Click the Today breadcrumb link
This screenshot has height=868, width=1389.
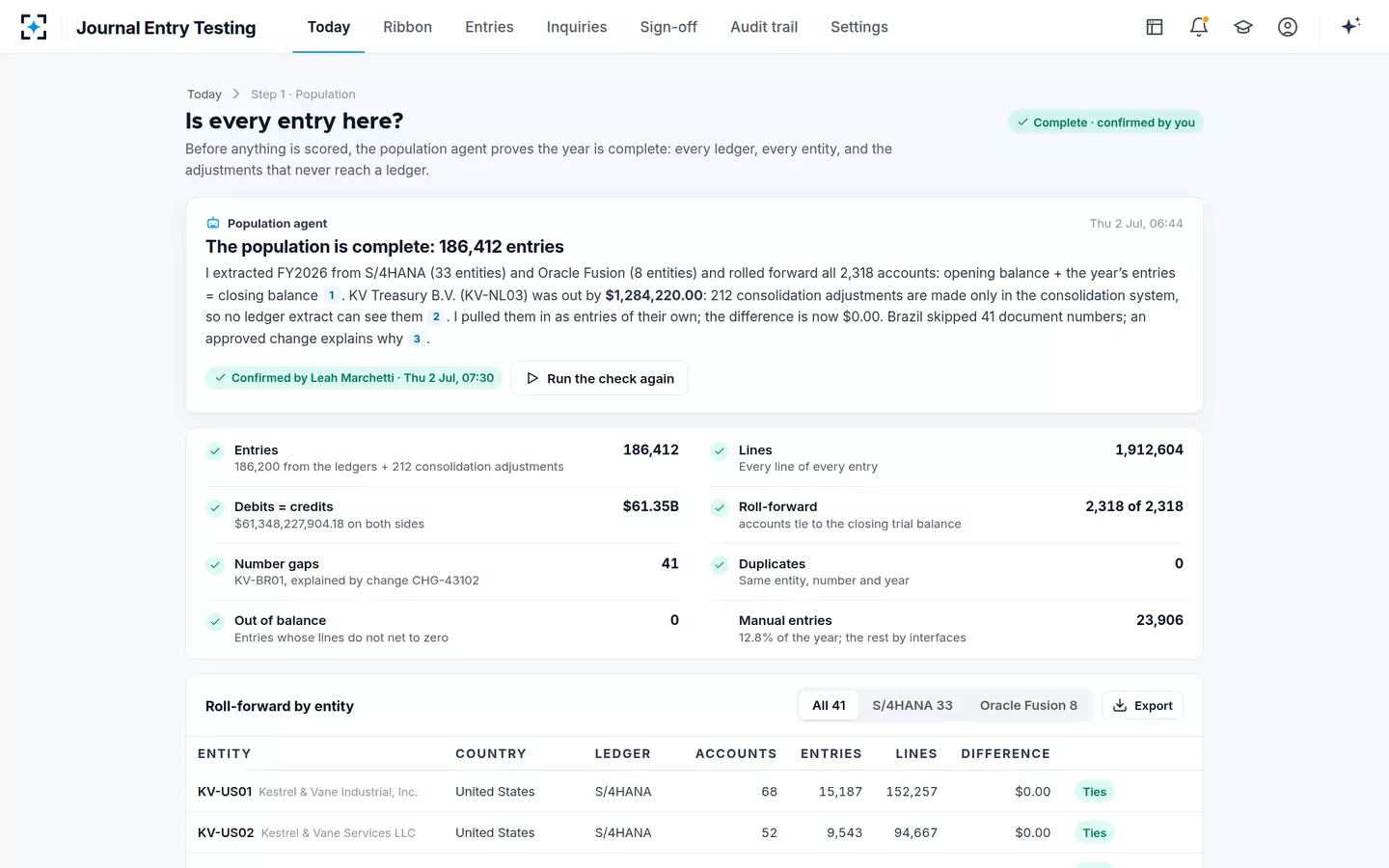(204, 95)
